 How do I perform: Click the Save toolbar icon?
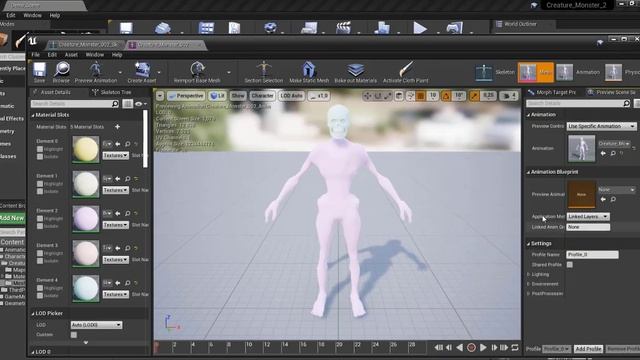(40, 70)
